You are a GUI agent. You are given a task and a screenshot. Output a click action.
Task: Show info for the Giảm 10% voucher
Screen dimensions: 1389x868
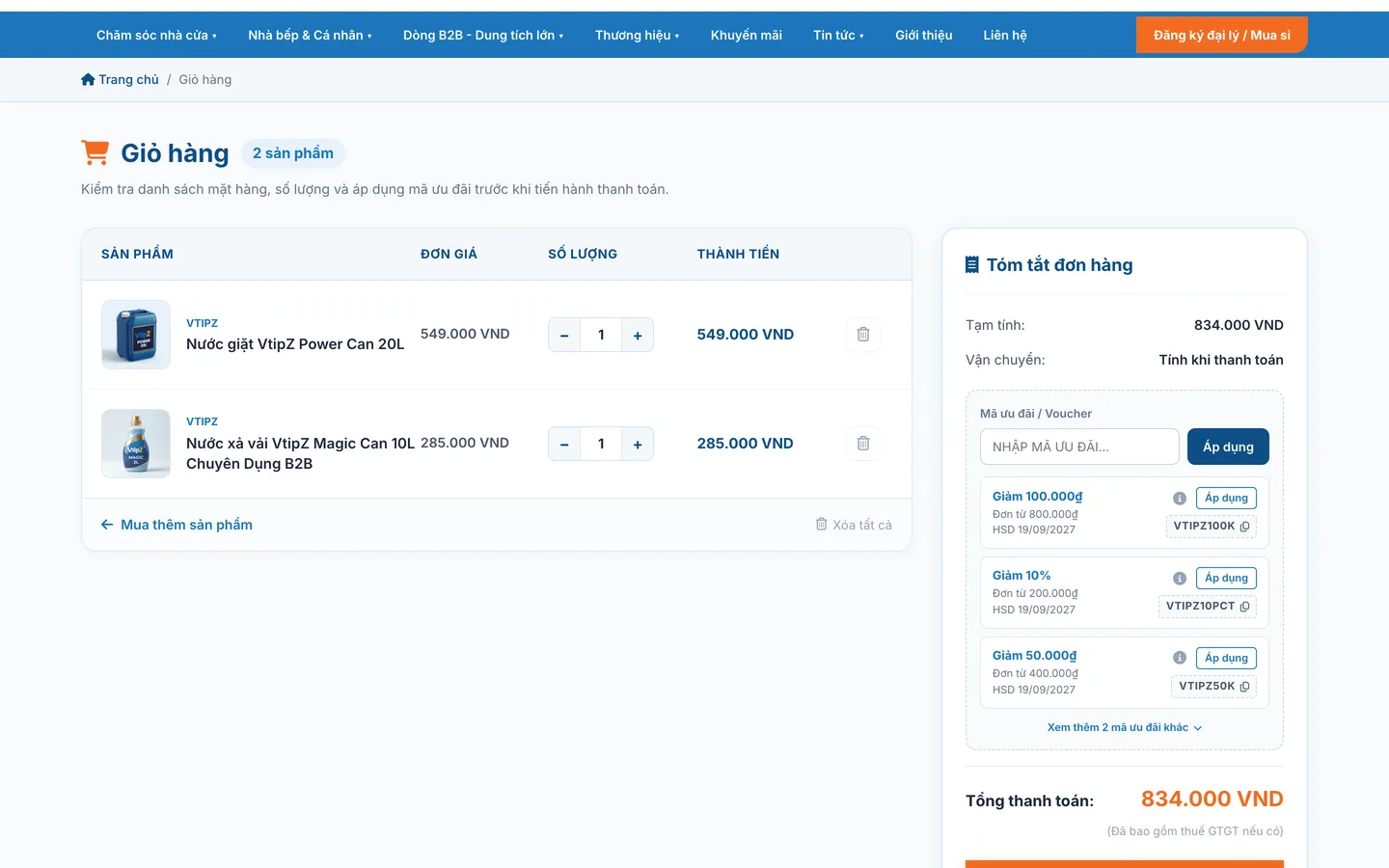pyautogui.click(x=1179, y=579)
